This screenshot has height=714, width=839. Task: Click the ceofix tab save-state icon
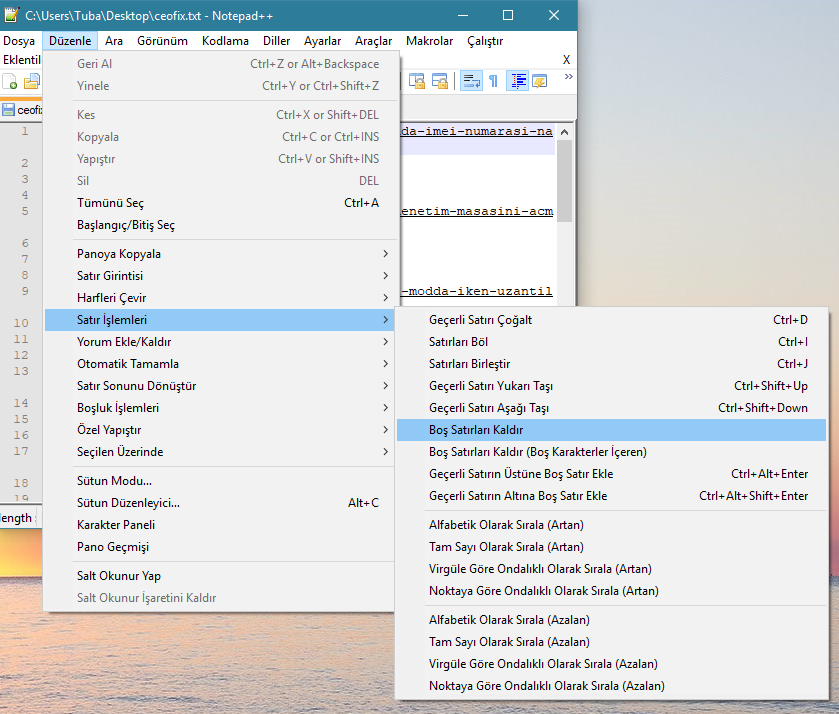(x=8, y=110)
